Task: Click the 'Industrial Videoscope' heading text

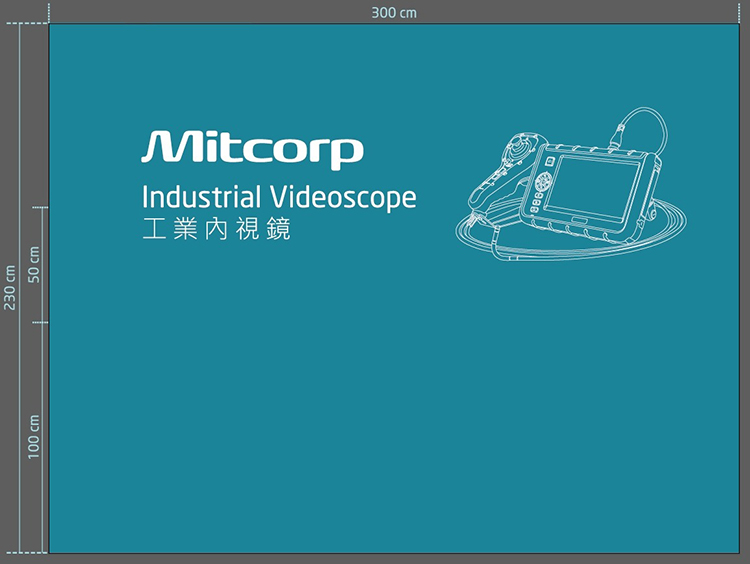Action: click(x=279, y=197)
